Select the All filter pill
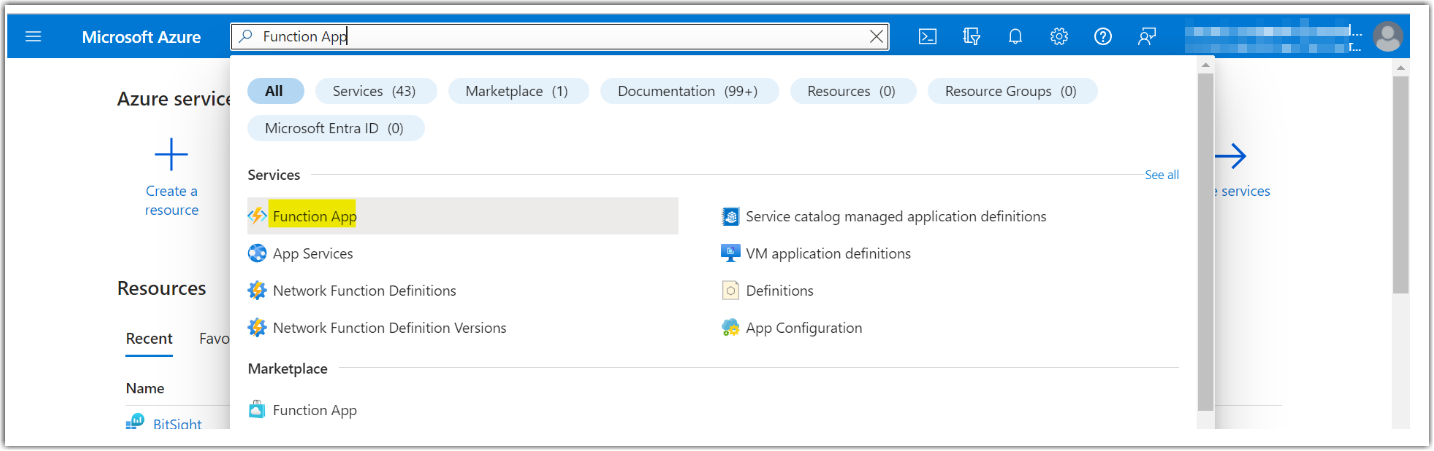This screenshot has height=451, width=1434. coord(274,91)
